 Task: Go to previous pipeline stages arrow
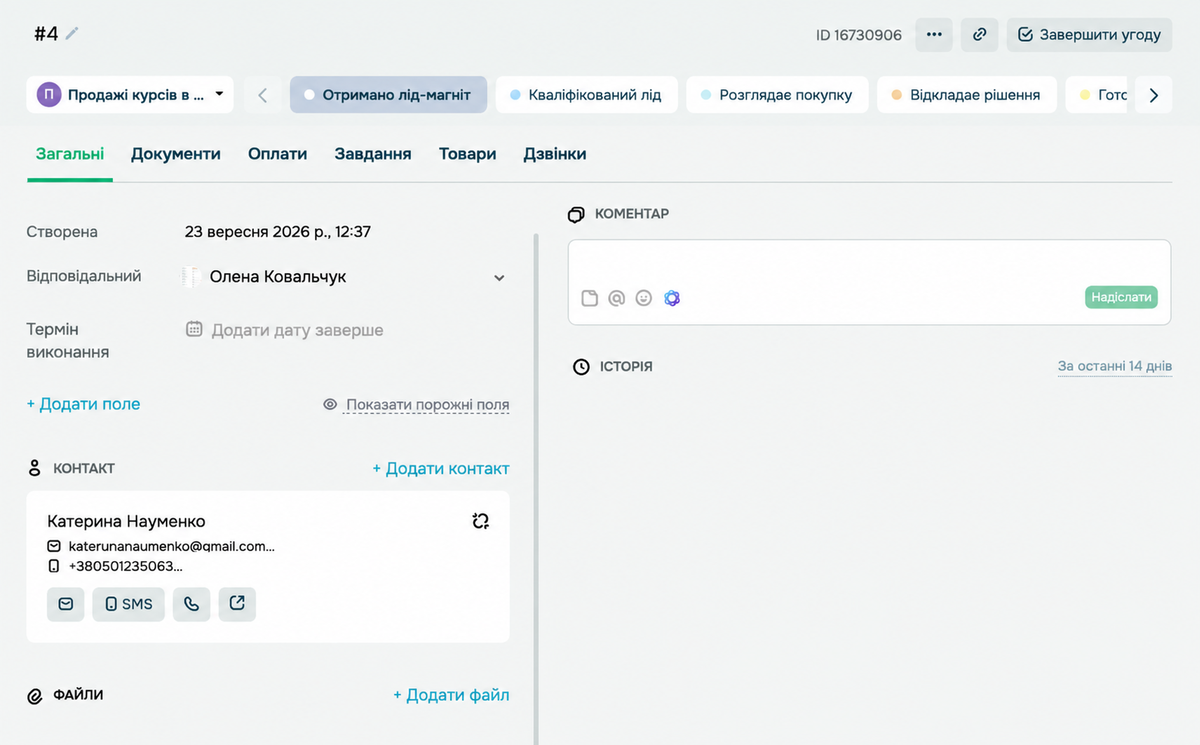[262, 95]
